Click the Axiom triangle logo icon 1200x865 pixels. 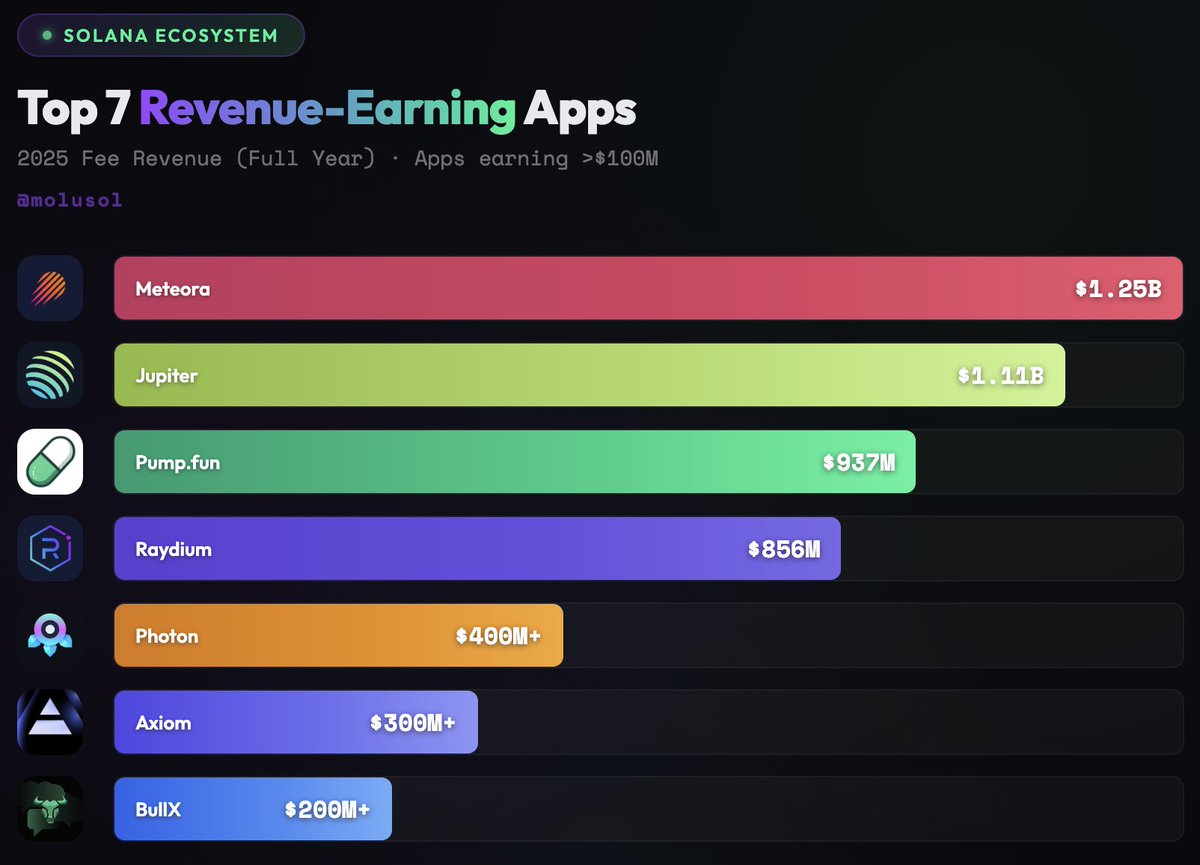coord(50,722)
